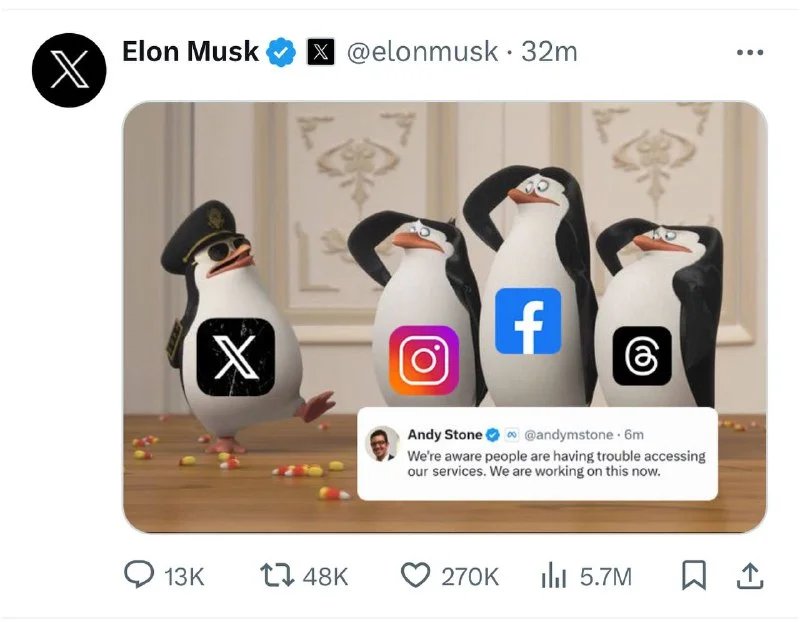Like the post with the heart icon
Image resolution: width=800 pixels, height=622 pixels.
[x=415, y=575]
